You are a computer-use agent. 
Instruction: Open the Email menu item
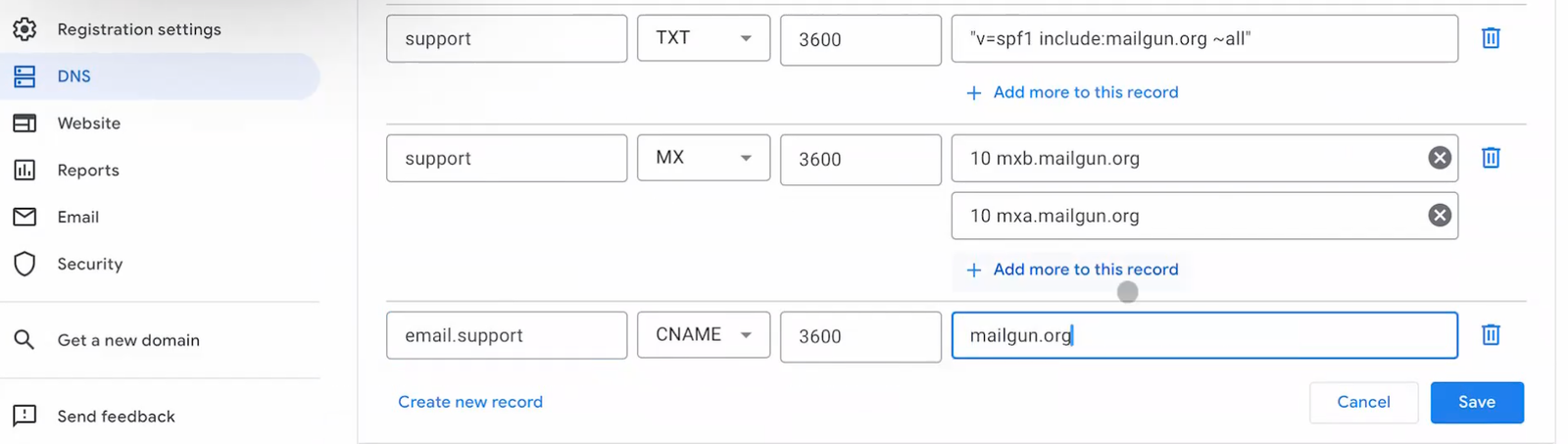click(78, 218)
